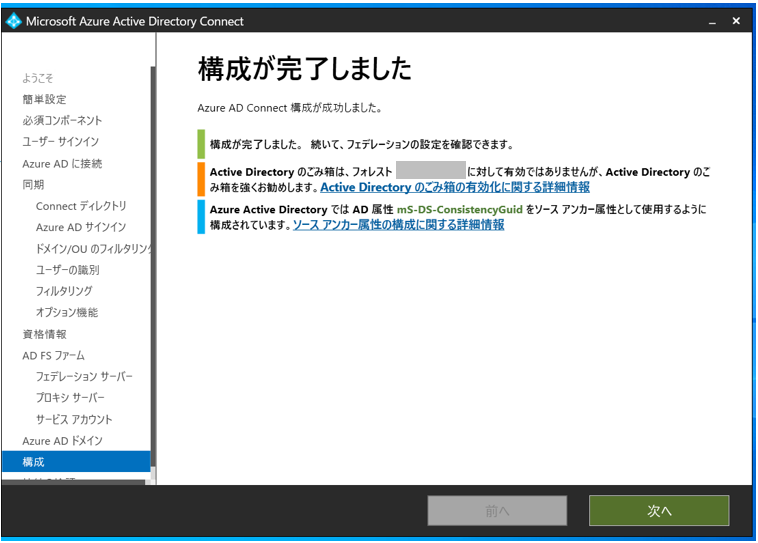Open プロキシ サーバー sub-step
This screenshot has height=543, width=758.
70,397
